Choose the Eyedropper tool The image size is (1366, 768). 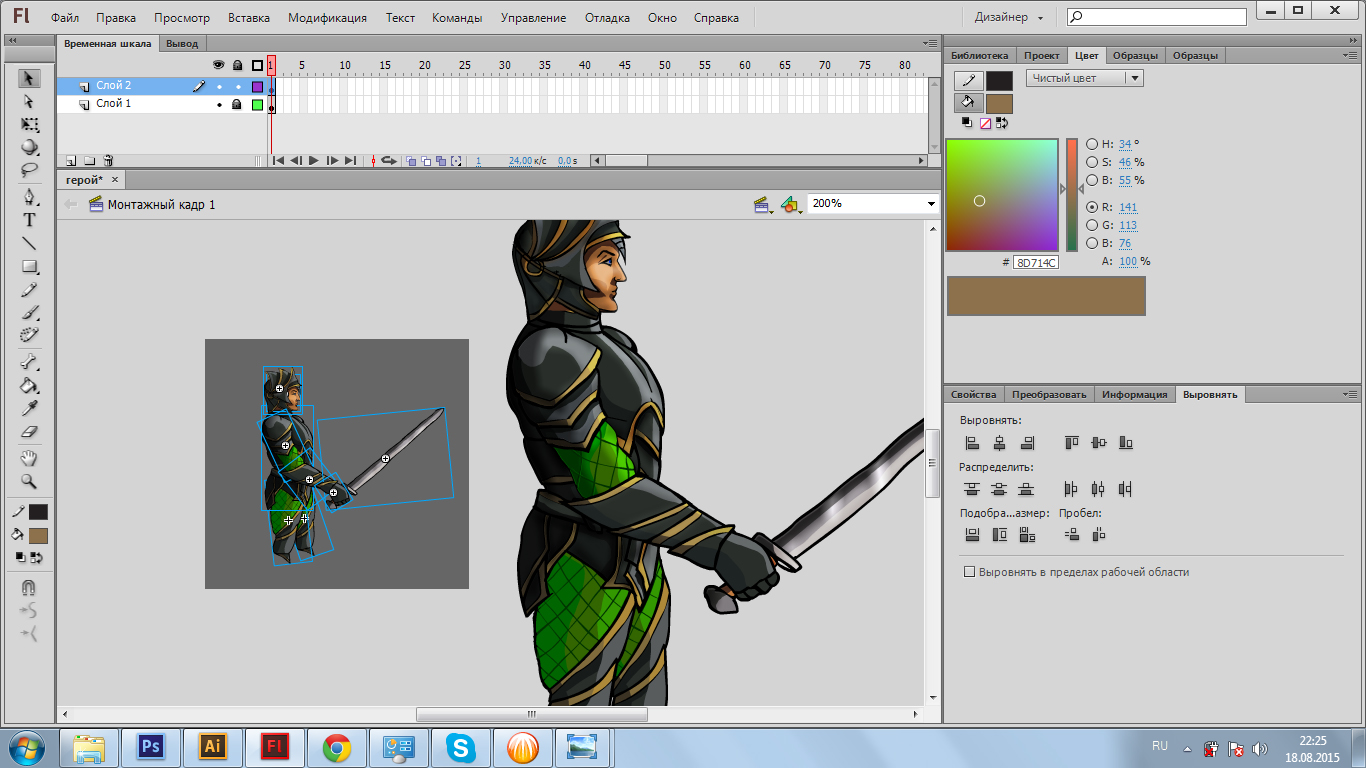(29, 409)
